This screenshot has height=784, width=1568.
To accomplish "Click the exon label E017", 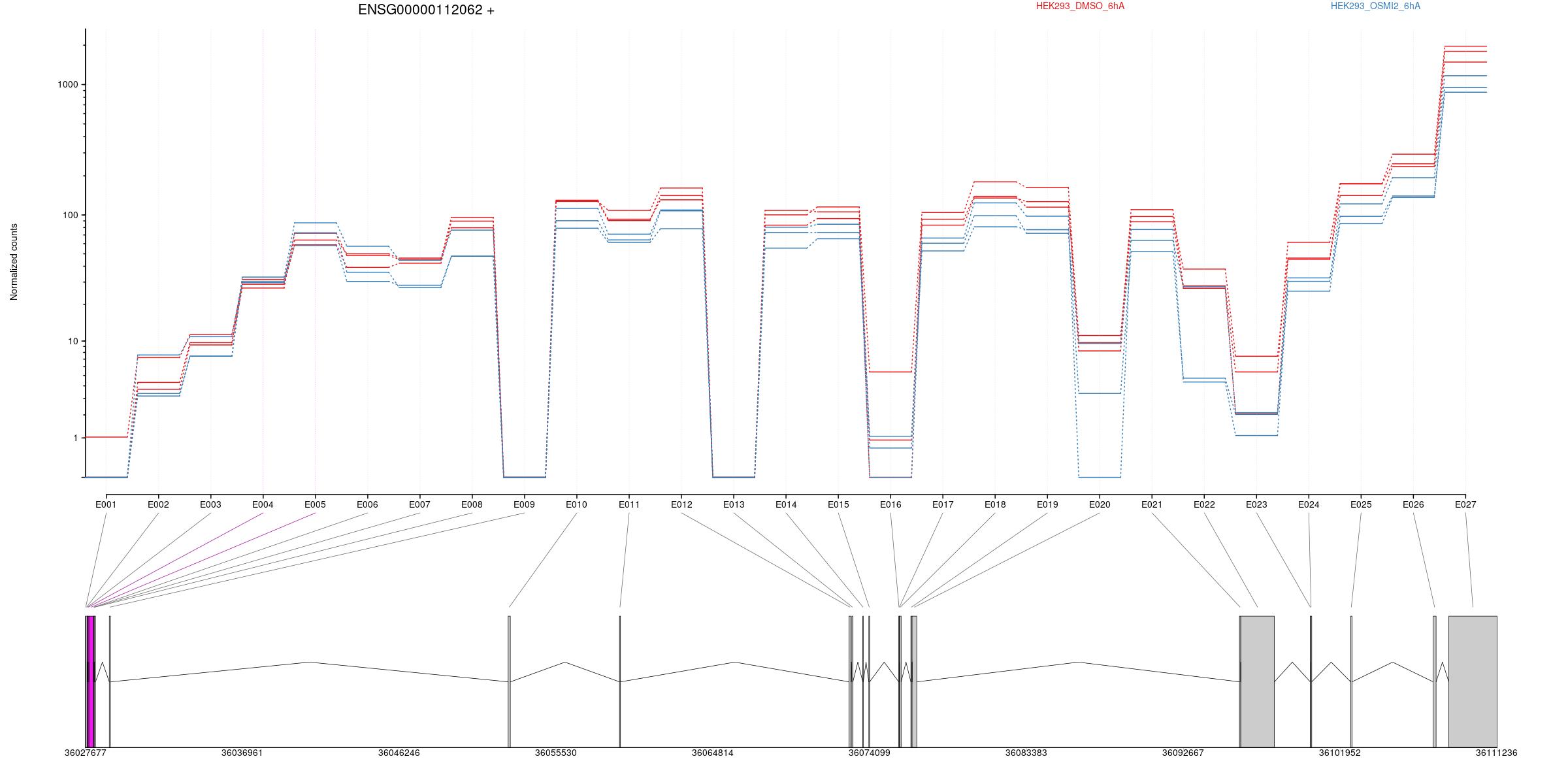I will click(x=943, y=504).
